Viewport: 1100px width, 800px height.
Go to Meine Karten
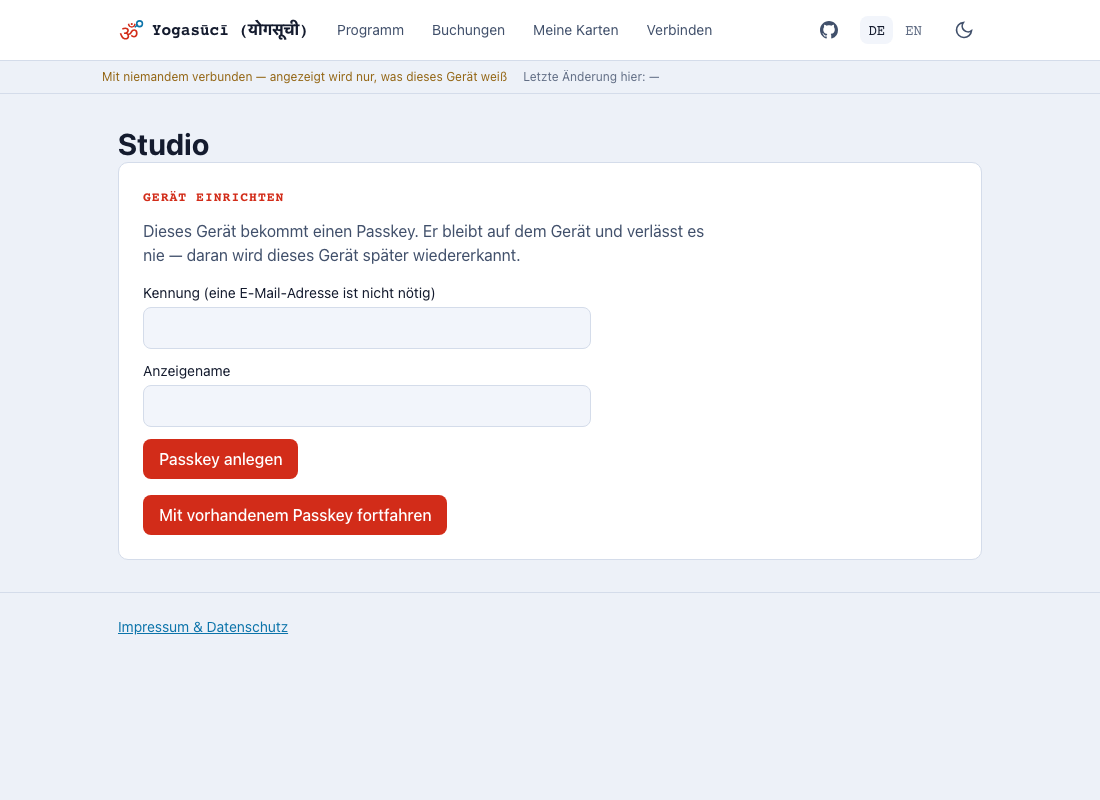576,30
